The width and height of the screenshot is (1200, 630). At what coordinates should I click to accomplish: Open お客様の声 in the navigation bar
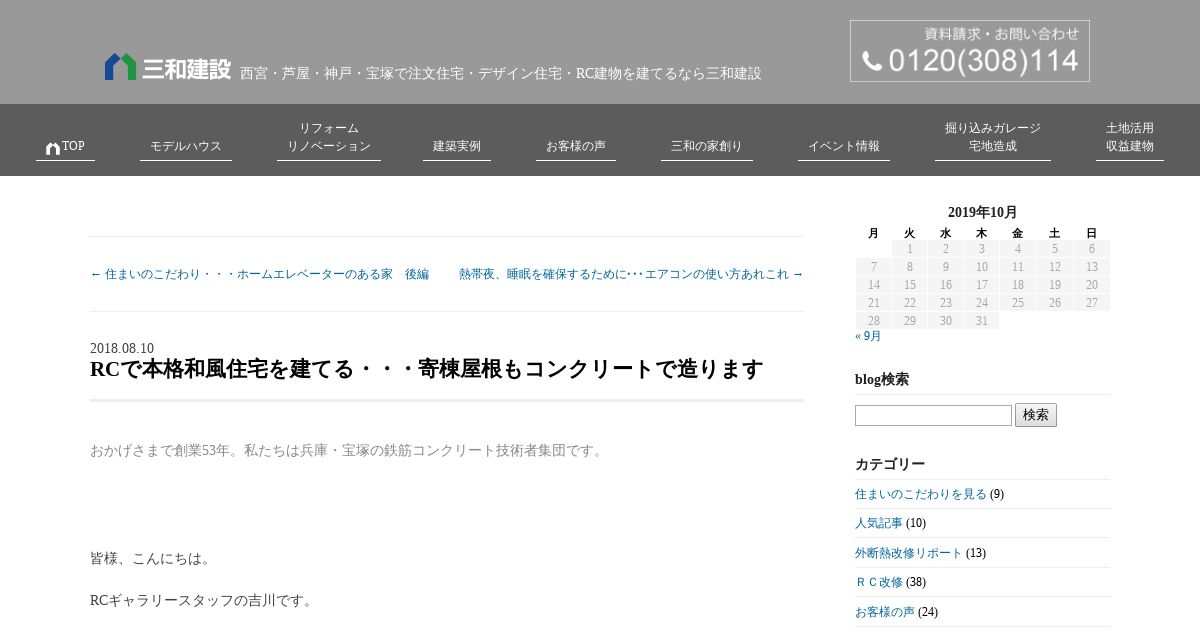576,146
